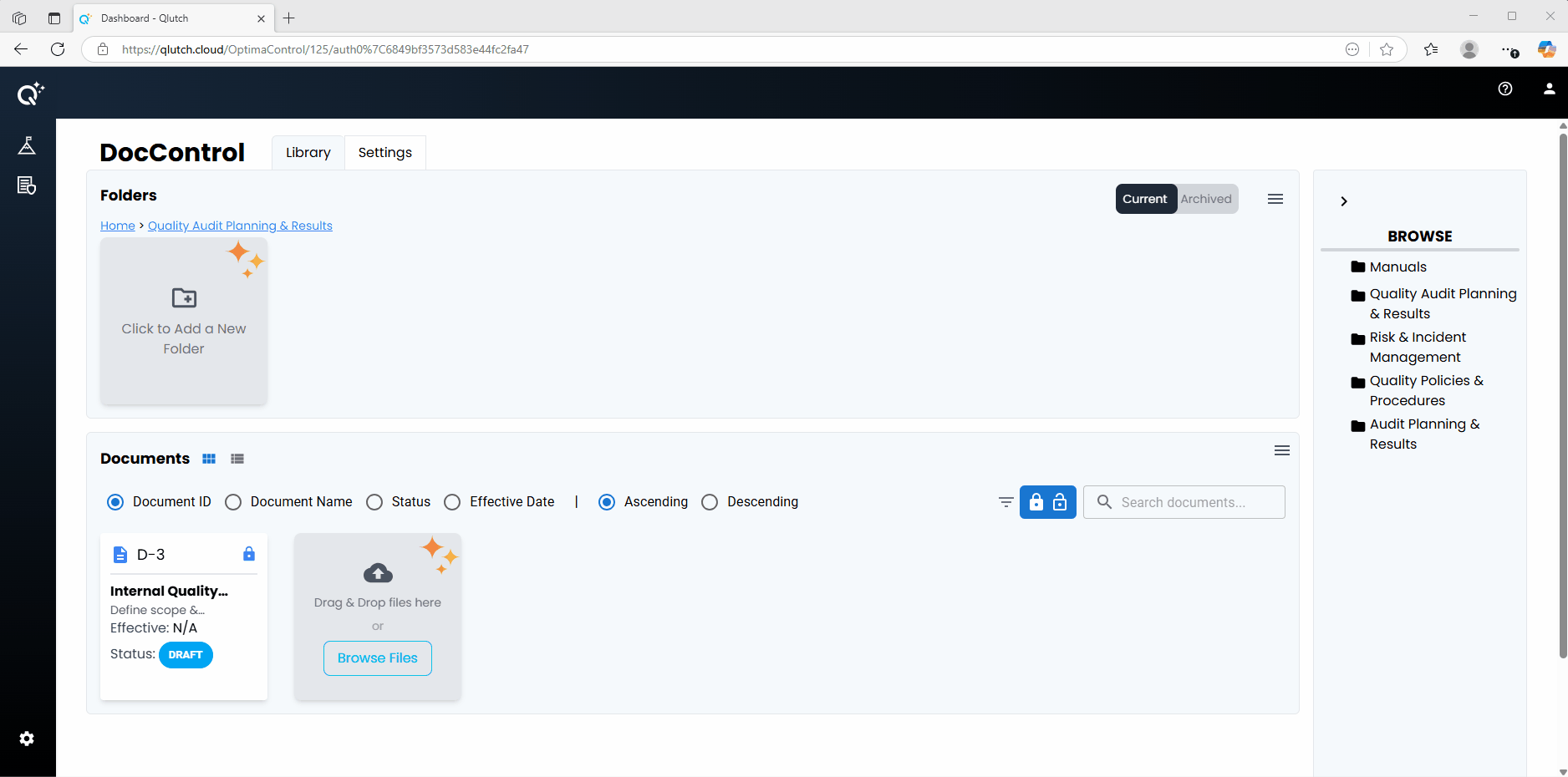Open Risk & Incident Management tree item

click(x=1418, y=348)
